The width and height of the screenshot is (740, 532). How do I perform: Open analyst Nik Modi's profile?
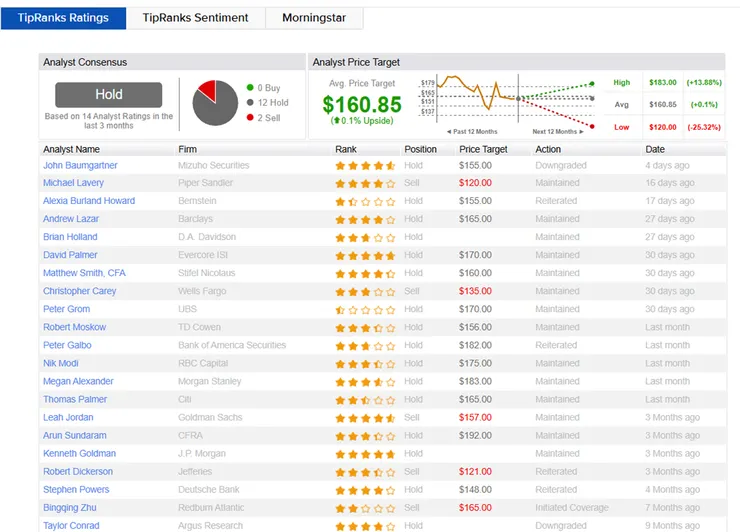[60, 363]
